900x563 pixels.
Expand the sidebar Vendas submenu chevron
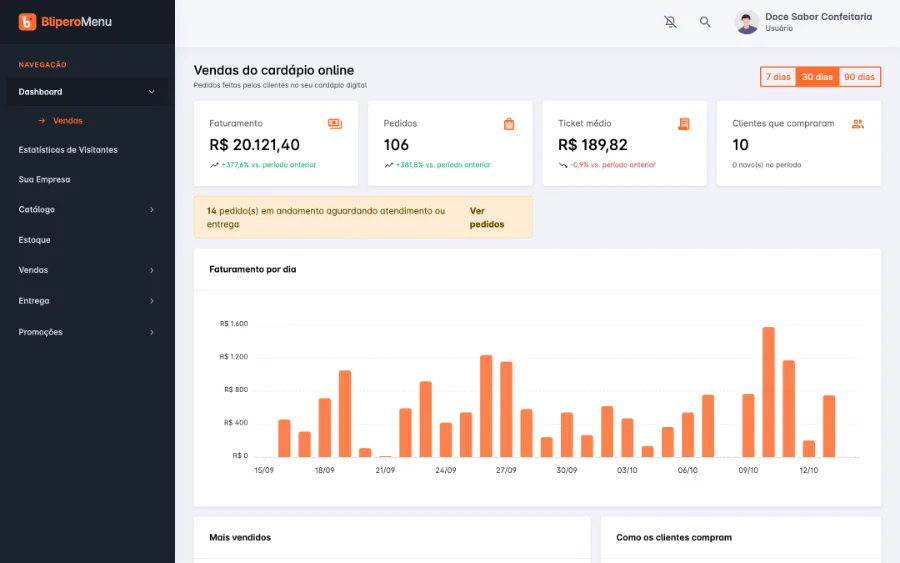pos(152,270)
